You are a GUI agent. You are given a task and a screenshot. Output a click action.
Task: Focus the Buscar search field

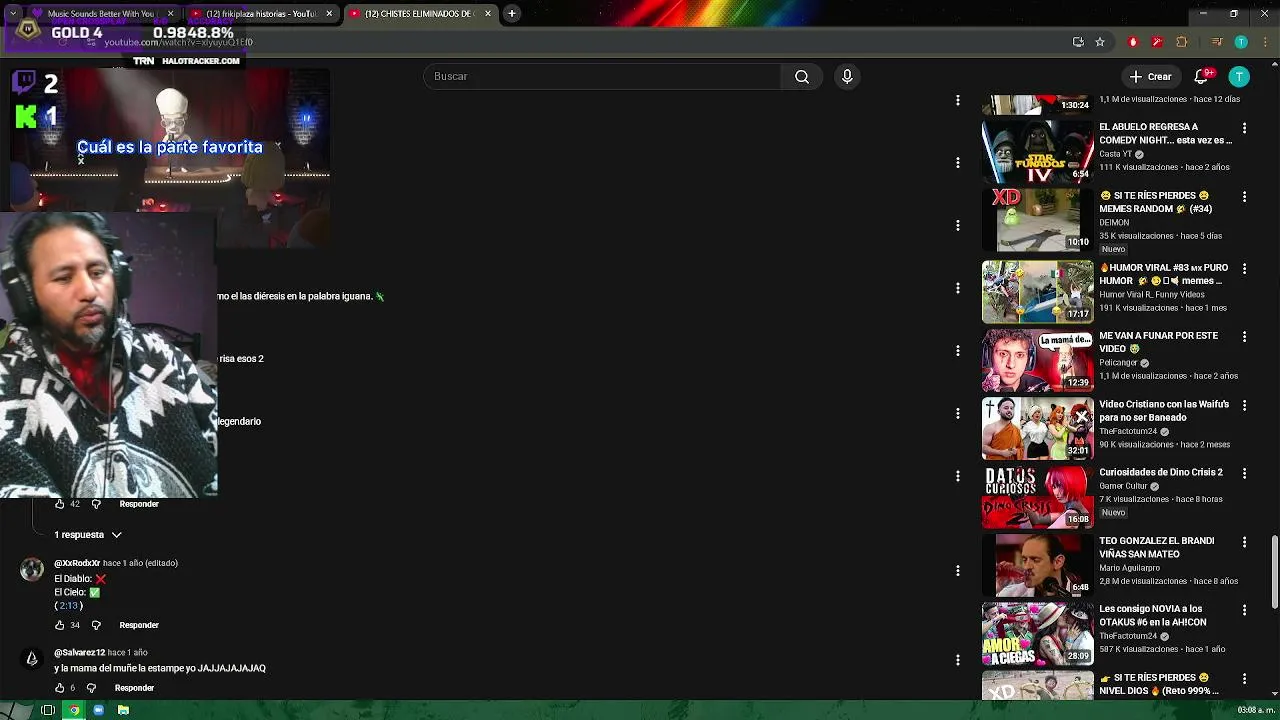coord(602,76)
